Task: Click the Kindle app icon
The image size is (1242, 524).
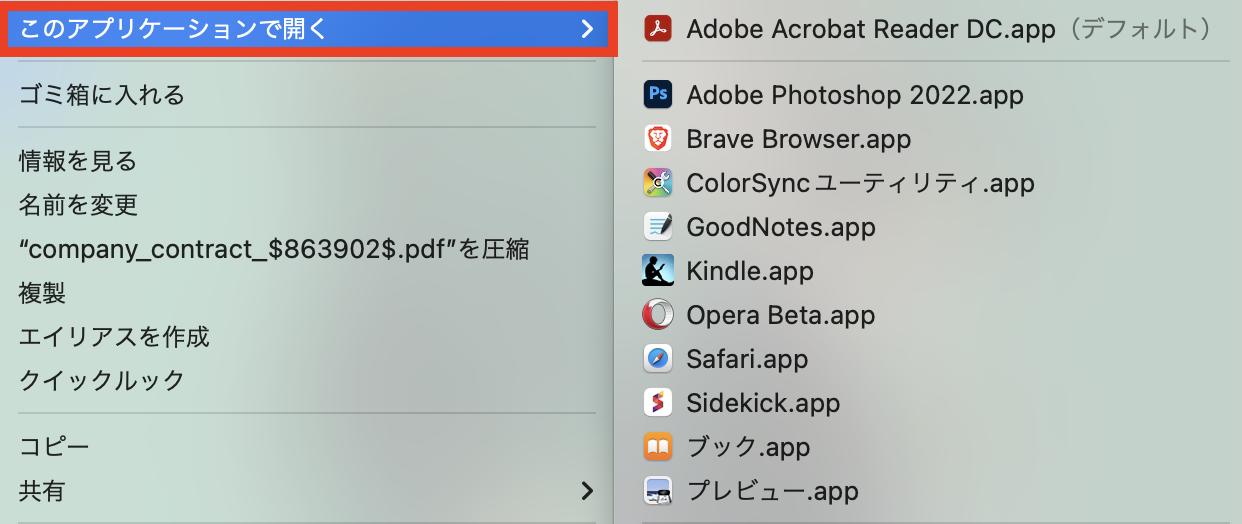Action: (x=657, y=271)
